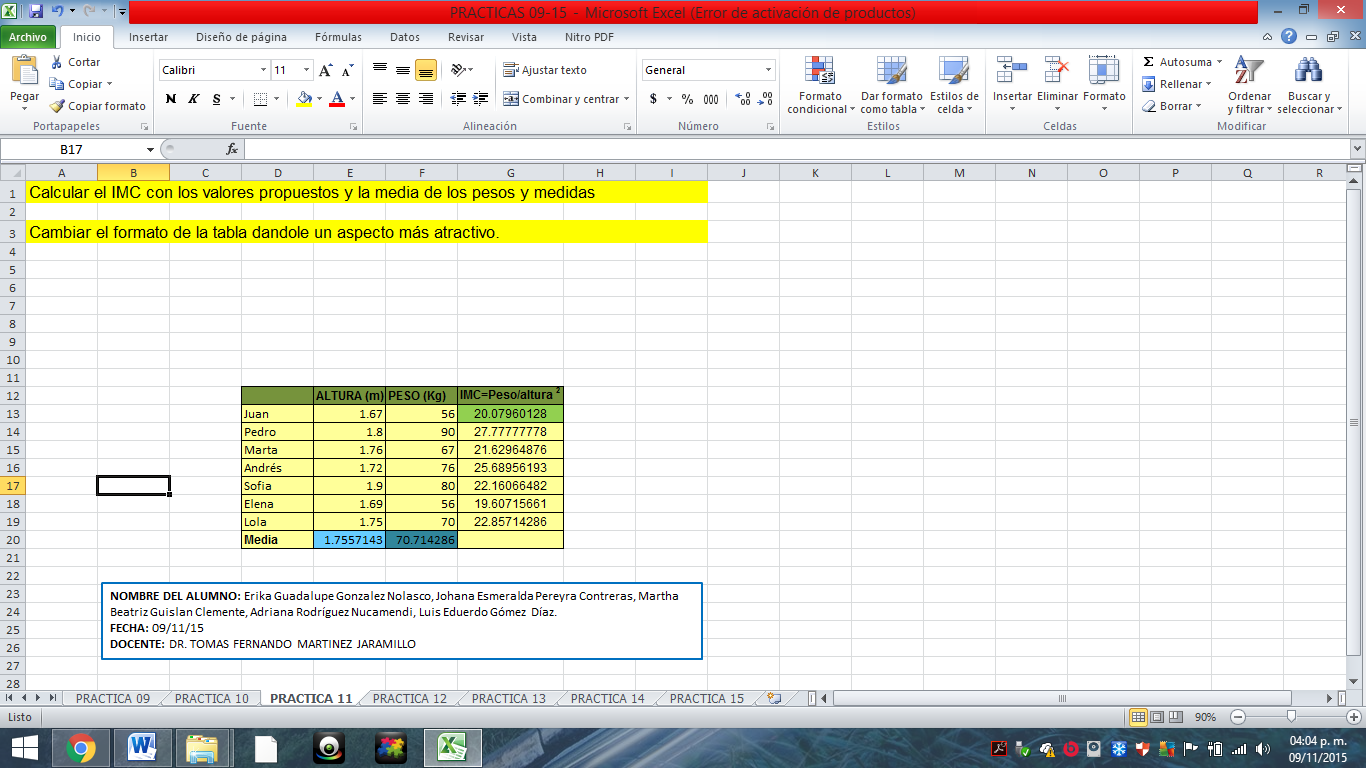The image size is (1366, 768).
Task: Open Formato condicional
Action: (x=821, y=85)
